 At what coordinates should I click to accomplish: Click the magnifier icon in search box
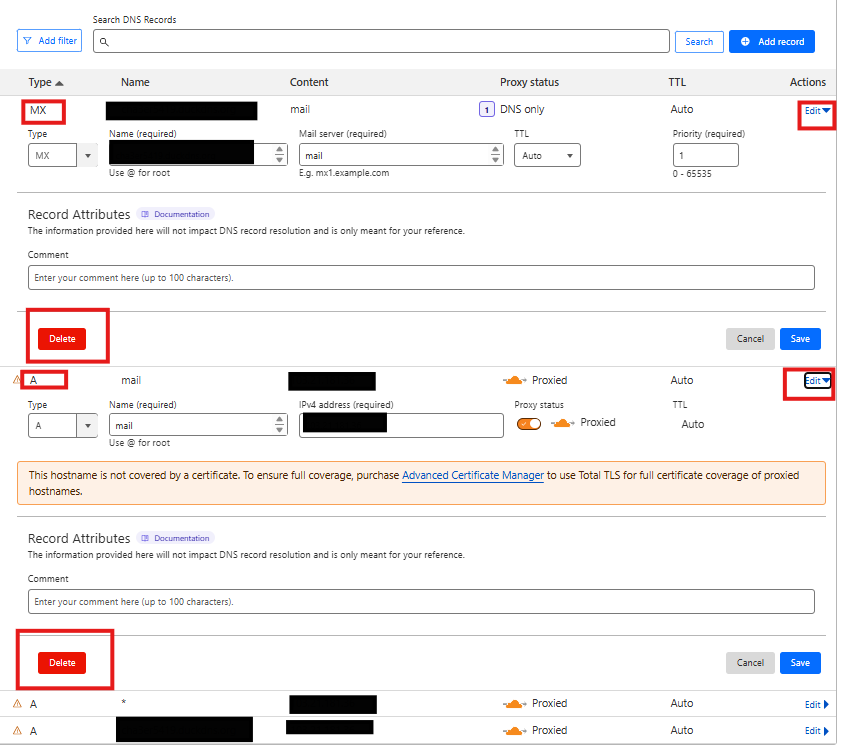tap(104, 42)
